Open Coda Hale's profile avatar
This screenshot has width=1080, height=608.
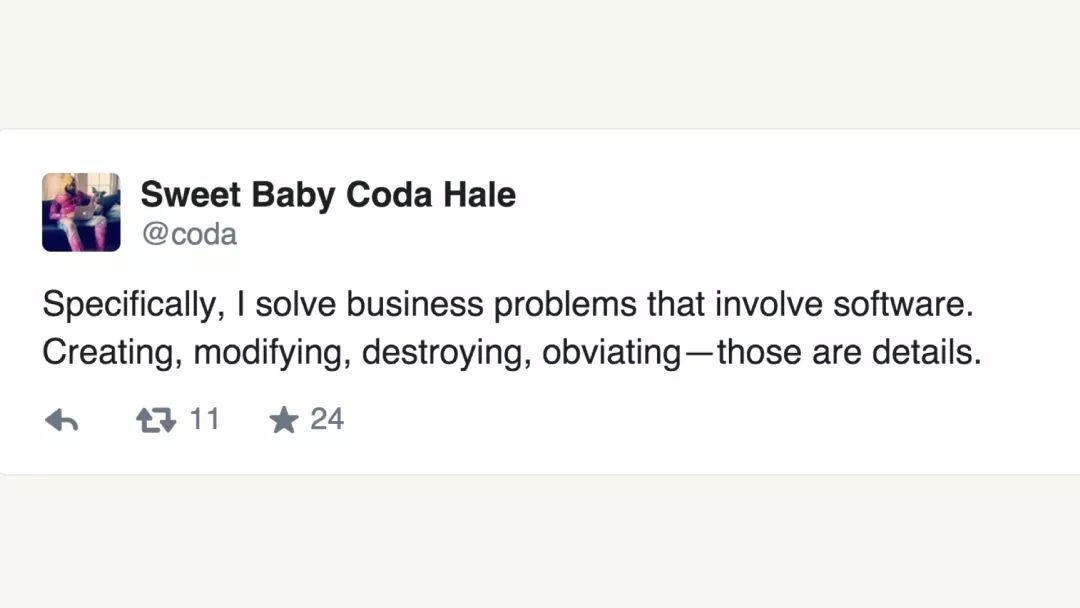coord(81,212)
